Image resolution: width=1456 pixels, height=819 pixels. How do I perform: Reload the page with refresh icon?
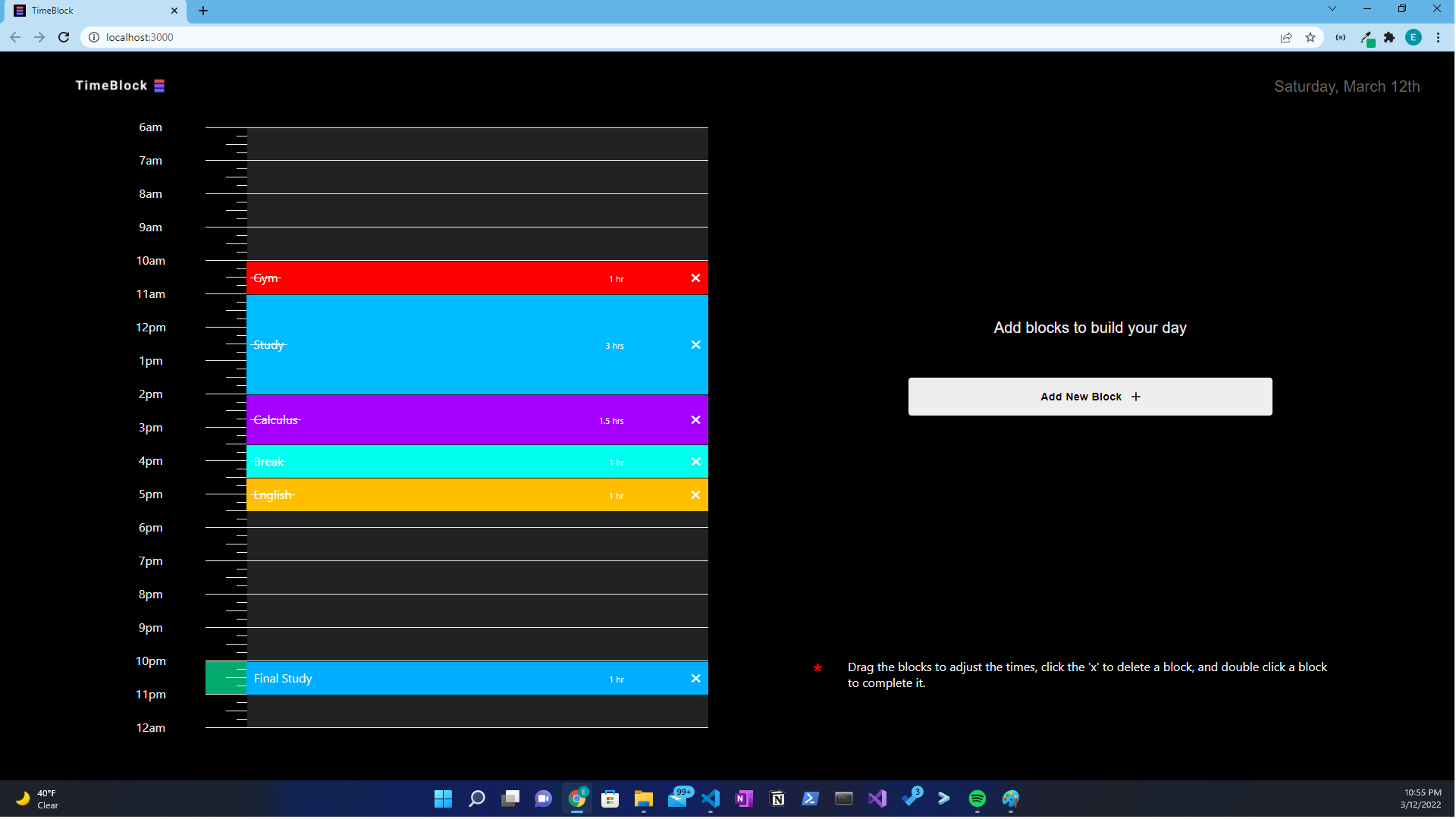click(64, 37)
